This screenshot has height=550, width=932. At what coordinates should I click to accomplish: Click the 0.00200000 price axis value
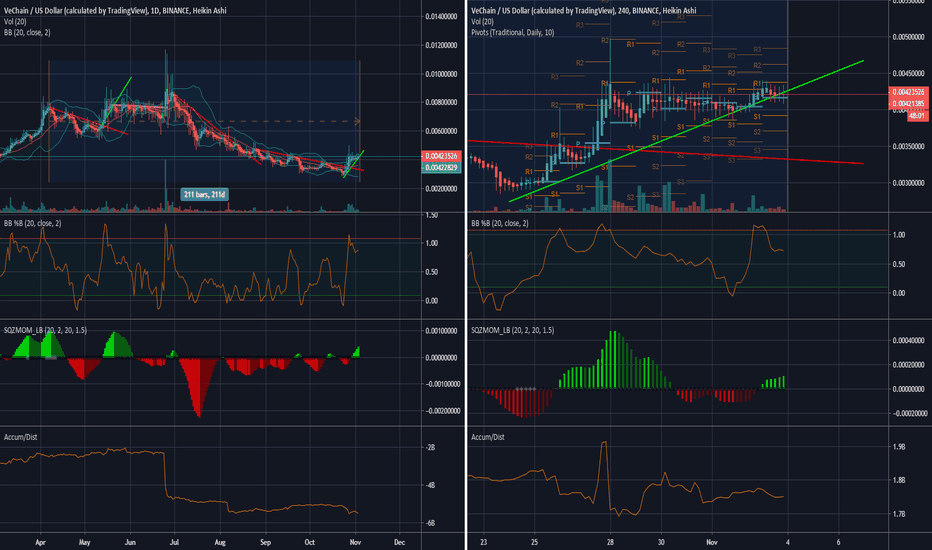(x=442, y=188)
